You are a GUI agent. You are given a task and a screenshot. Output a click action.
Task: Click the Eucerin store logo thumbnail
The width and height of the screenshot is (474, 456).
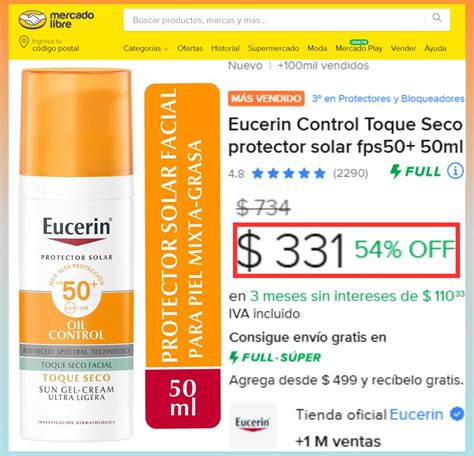pyautogui.click(x=253, y=426)
